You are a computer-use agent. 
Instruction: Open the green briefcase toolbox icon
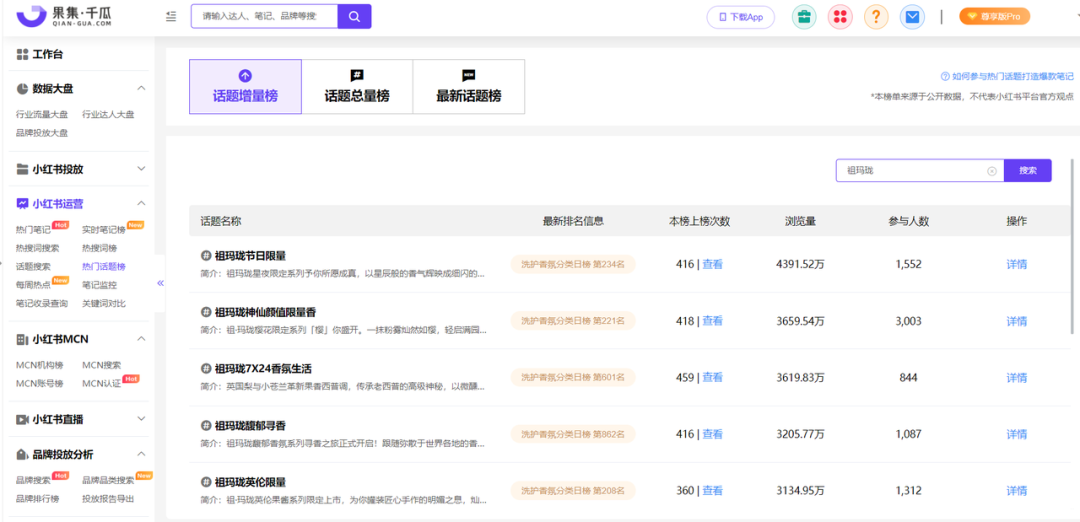804,17
